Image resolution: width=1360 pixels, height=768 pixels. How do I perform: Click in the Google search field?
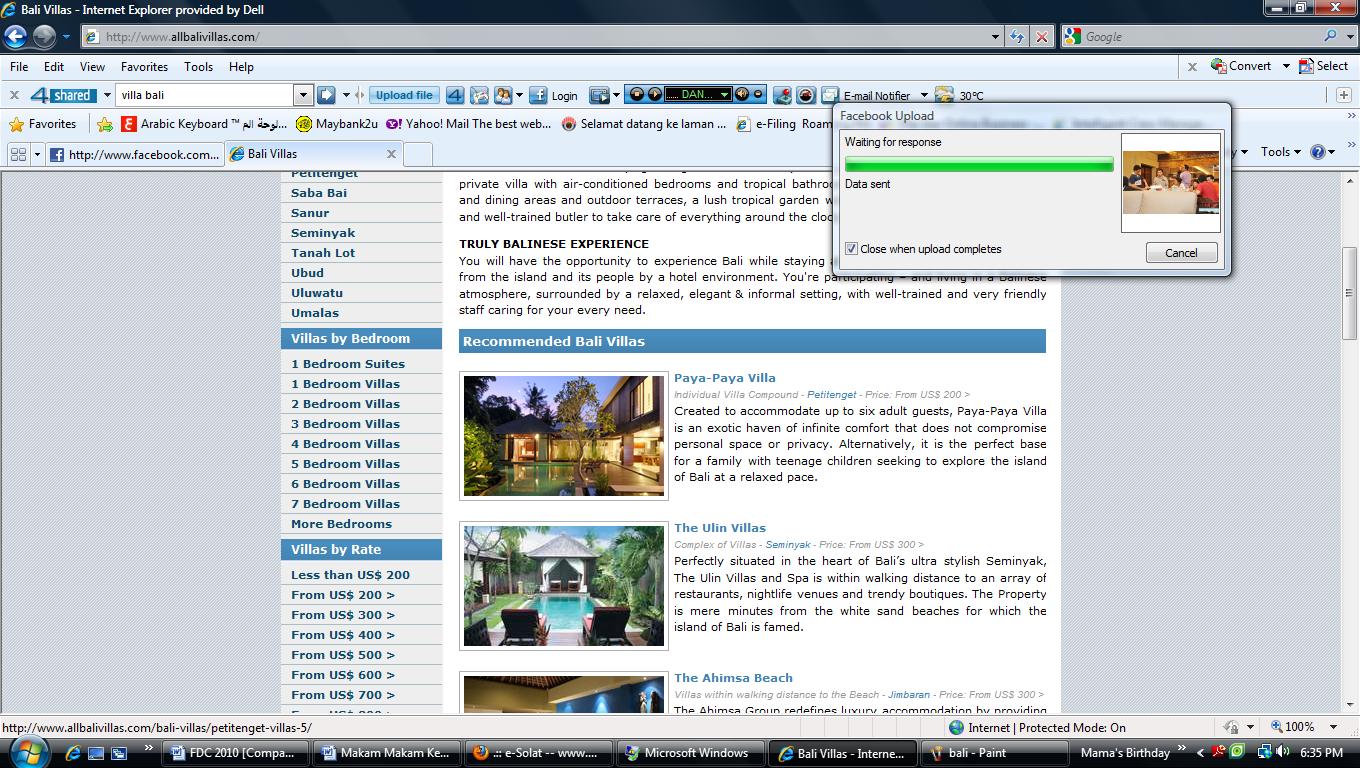[1200, 37]
